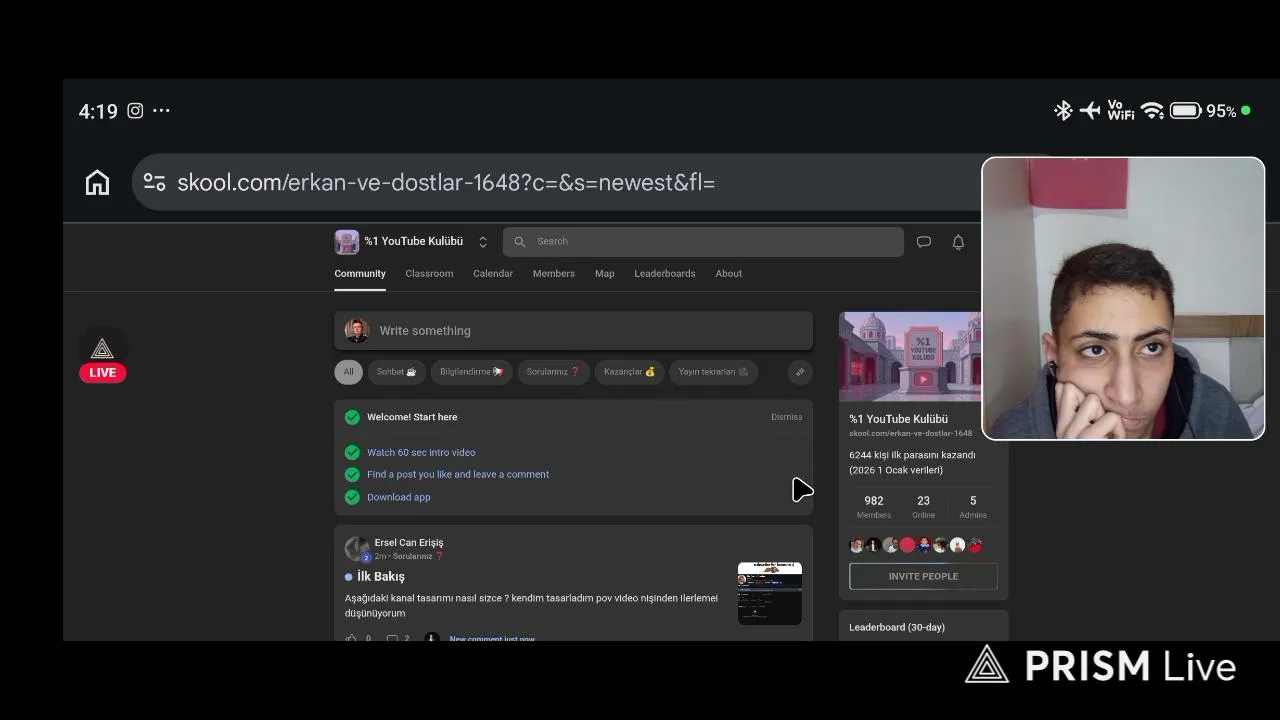
Task: Click the magnifier icon in search bar
Action: 520,242
